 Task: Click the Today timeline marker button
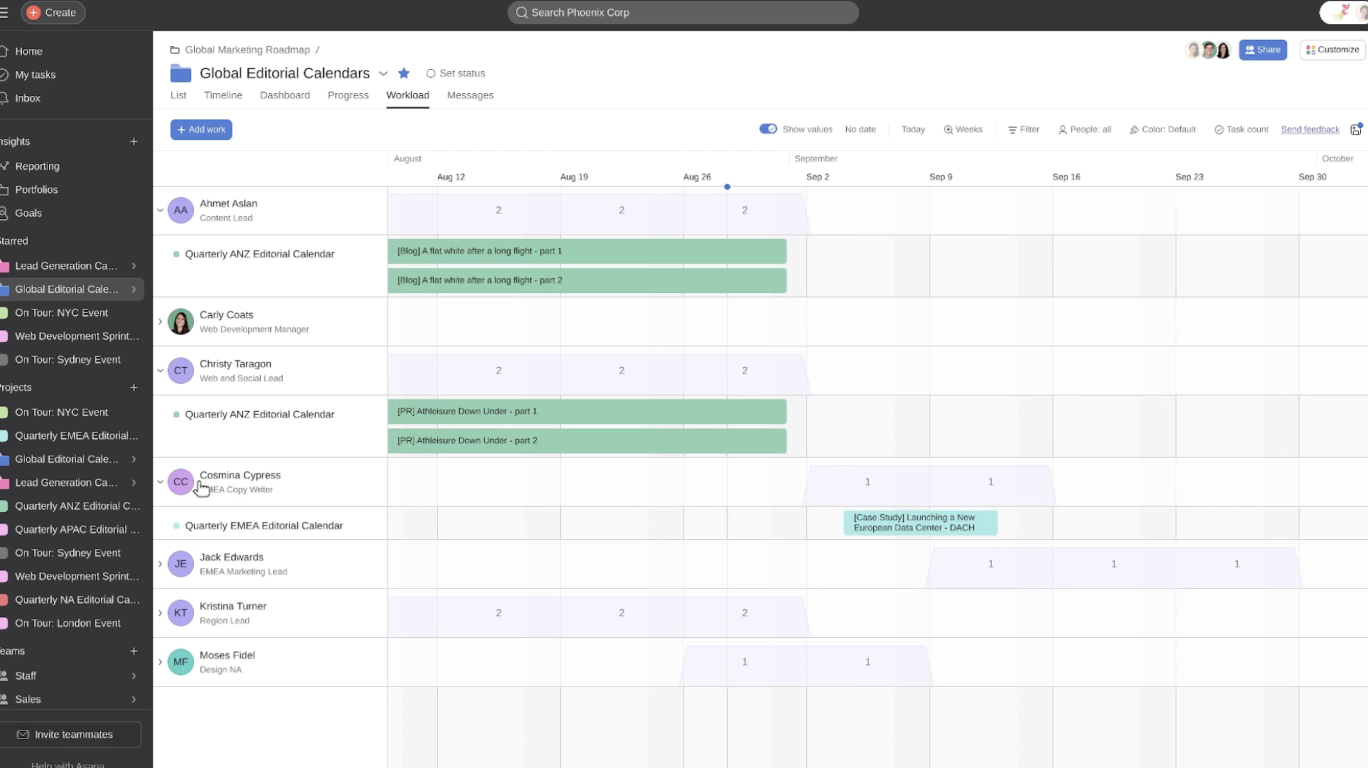(x=913, y=129)
